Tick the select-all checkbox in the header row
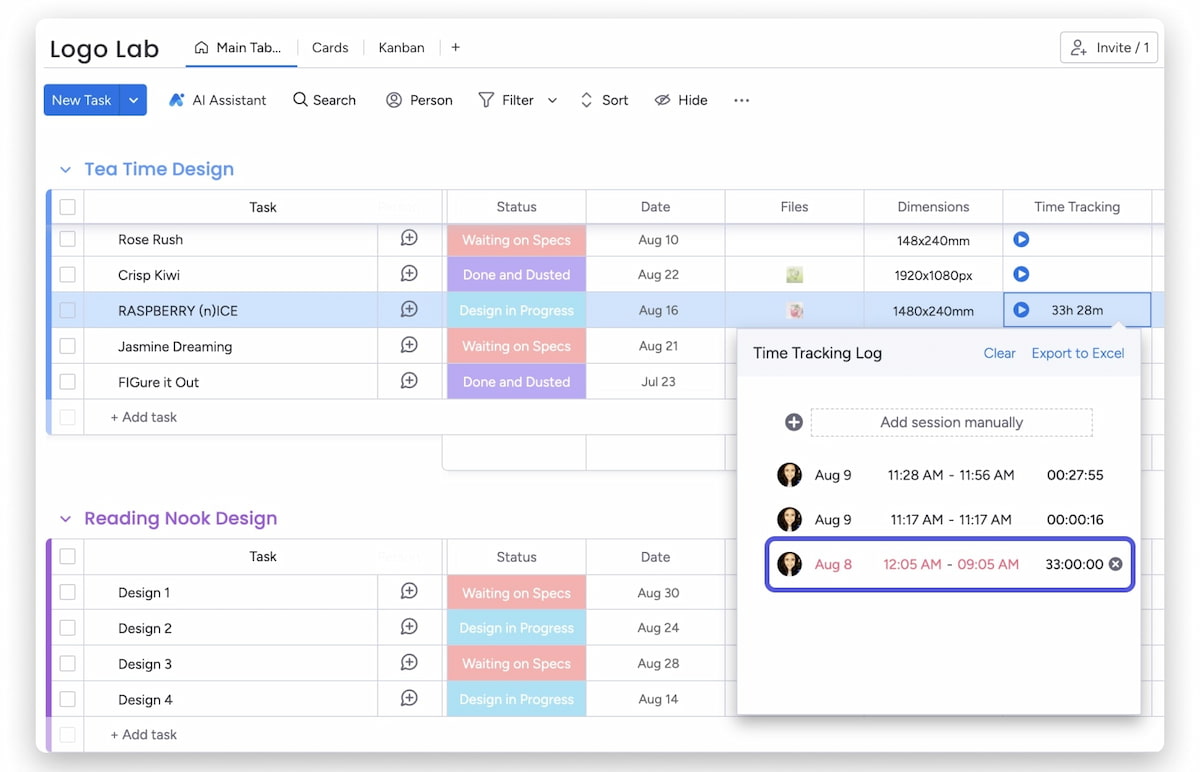This screenshot has height=772, width=1200. click(66, 206)
